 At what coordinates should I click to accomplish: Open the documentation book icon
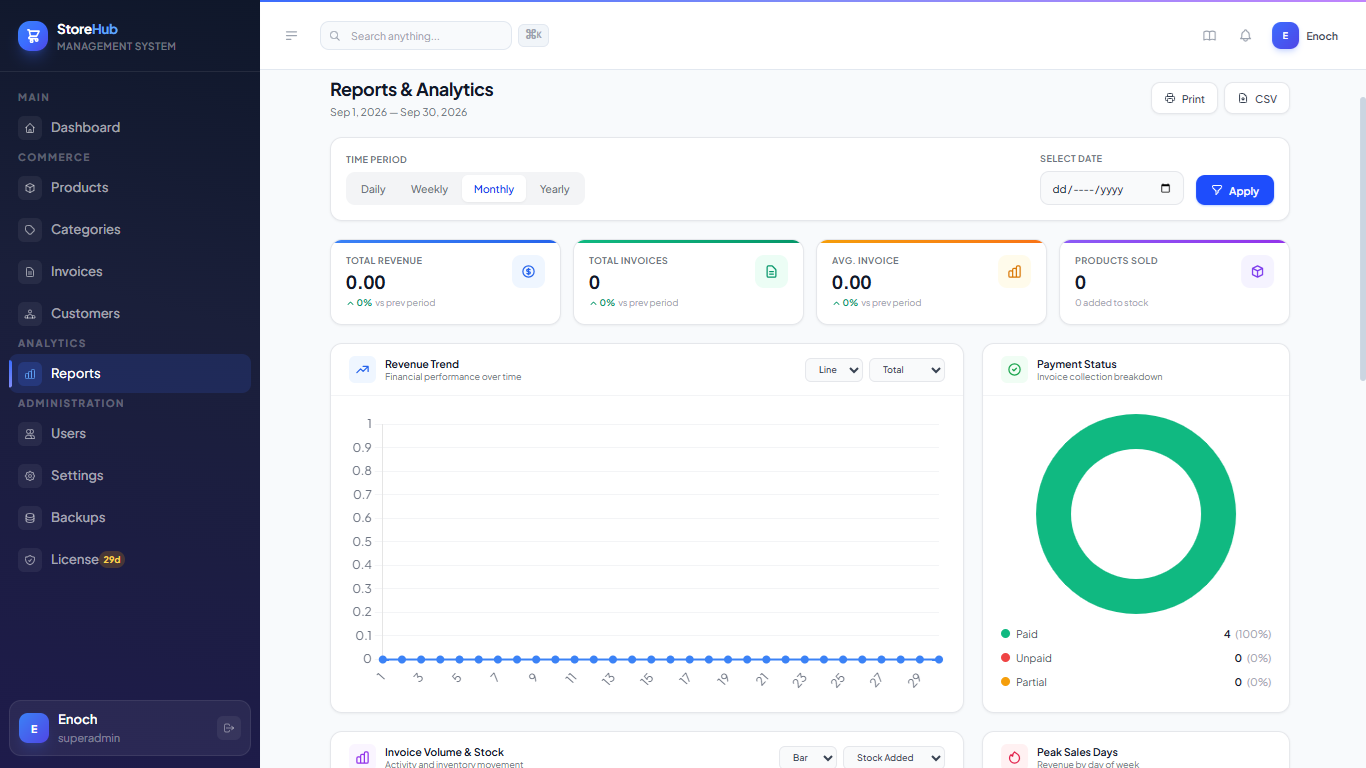(x=1209, y=36)
